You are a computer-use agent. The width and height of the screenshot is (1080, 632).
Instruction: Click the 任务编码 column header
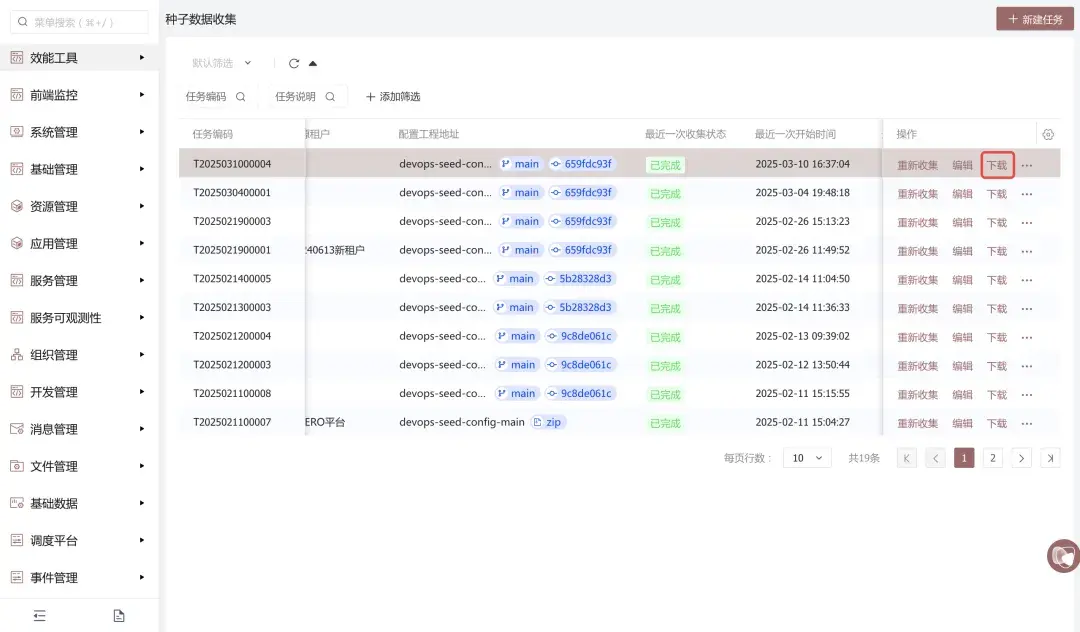click(213, 134)
